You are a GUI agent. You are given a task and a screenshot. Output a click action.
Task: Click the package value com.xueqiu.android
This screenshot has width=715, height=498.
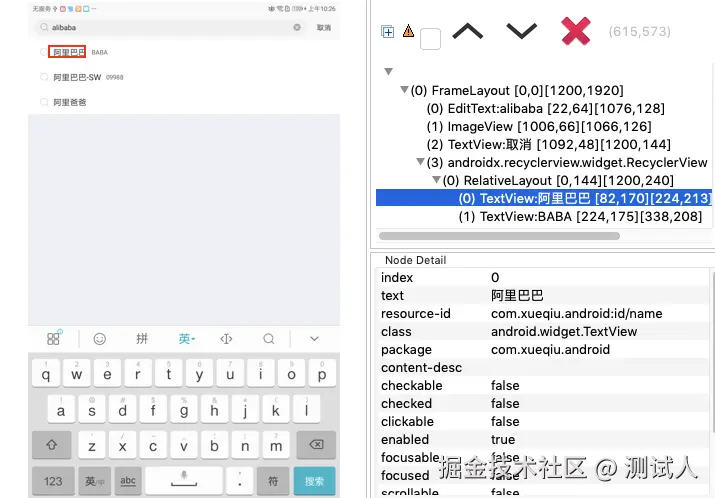click(x=550, y=350)
